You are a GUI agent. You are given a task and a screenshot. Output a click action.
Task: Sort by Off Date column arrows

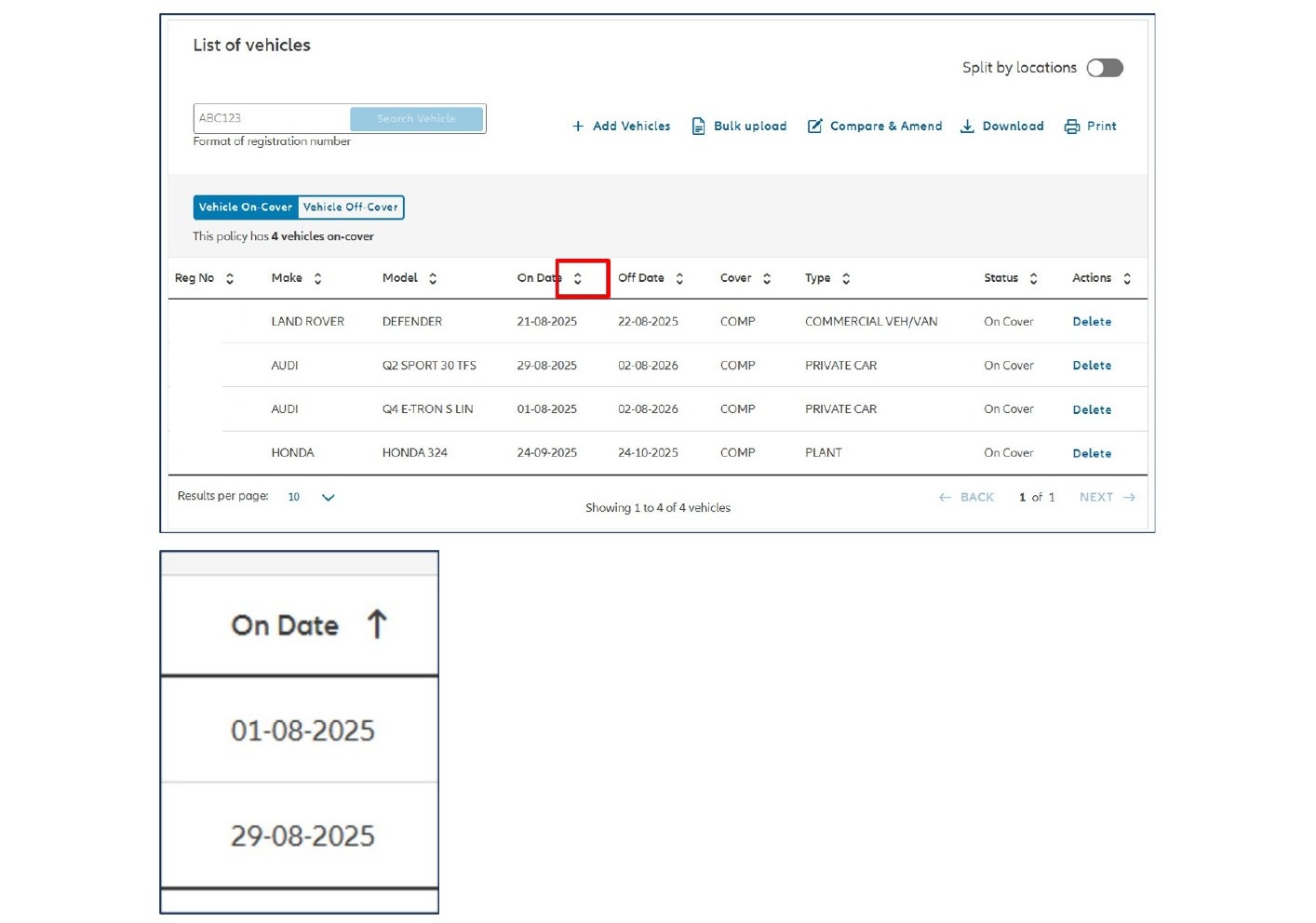[x=679, y=278]
